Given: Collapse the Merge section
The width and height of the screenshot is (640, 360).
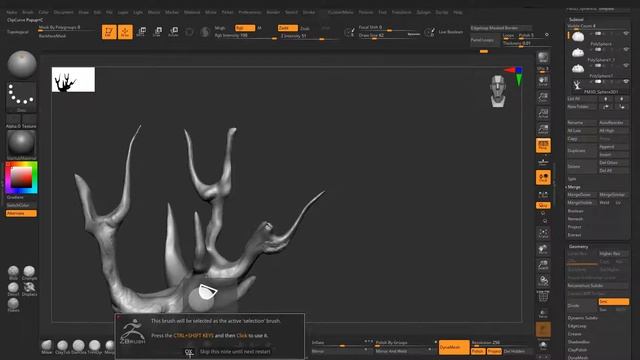Looking at the screenshot, I should 574,187.
